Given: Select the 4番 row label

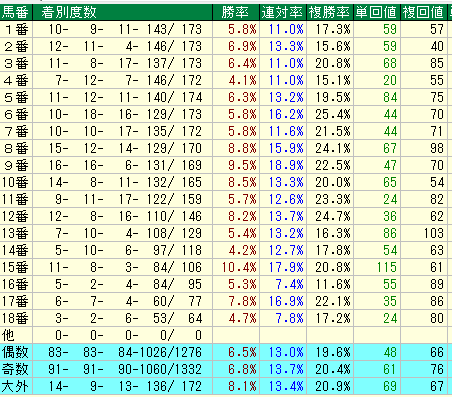Looking at the screenshot, I should [16, 80].
